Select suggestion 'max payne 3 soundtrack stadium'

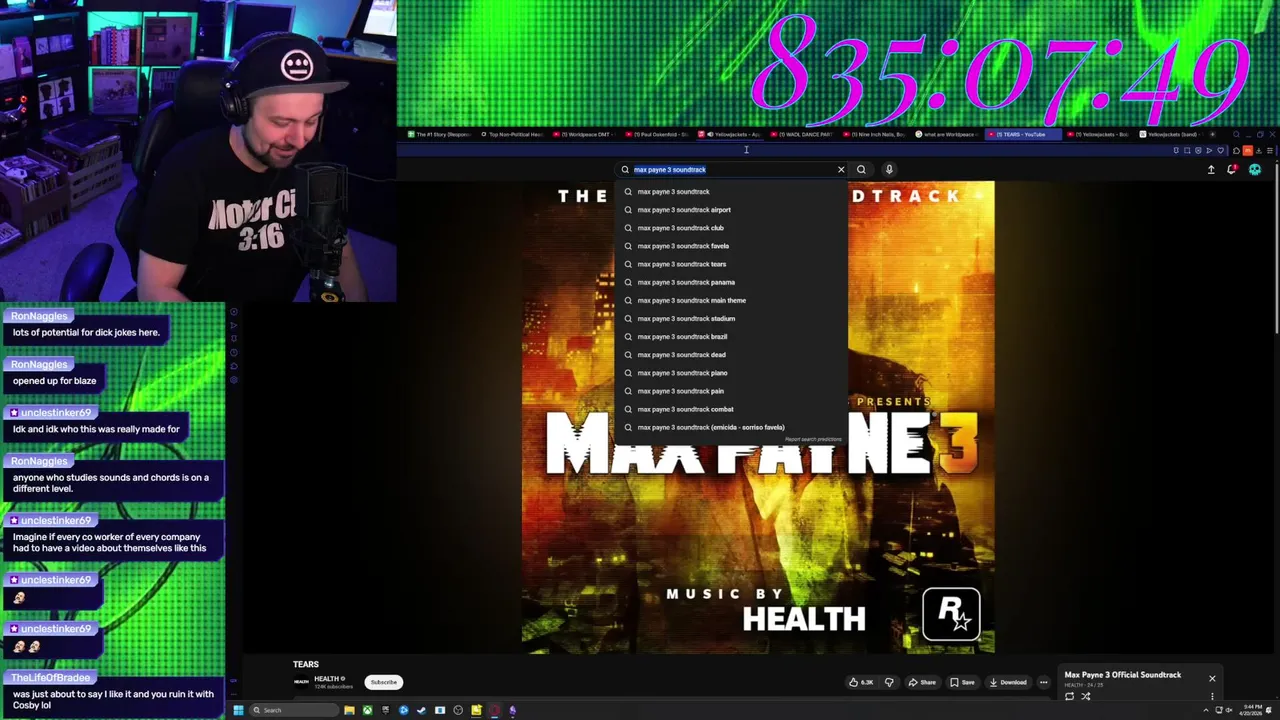click(732, 318)
